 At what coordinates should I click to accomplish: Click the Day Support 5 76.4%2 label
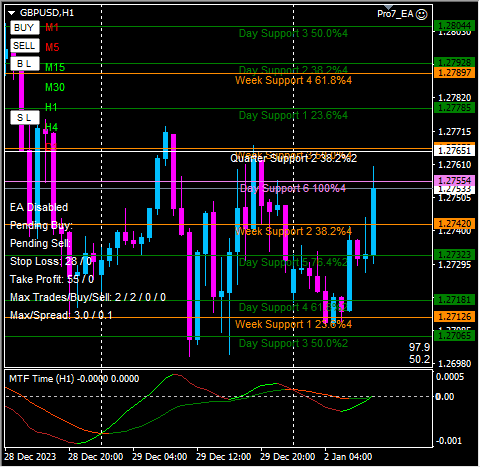click(293, 263)
